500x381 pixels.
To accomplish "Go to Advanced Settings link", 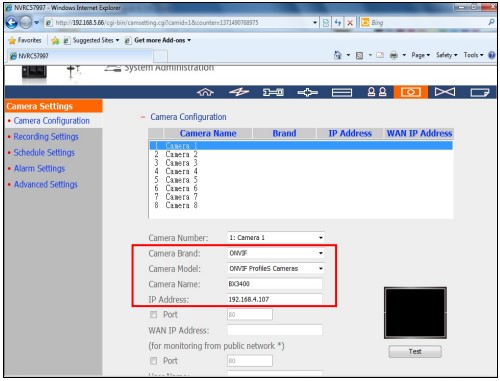I will pos(46,184).
